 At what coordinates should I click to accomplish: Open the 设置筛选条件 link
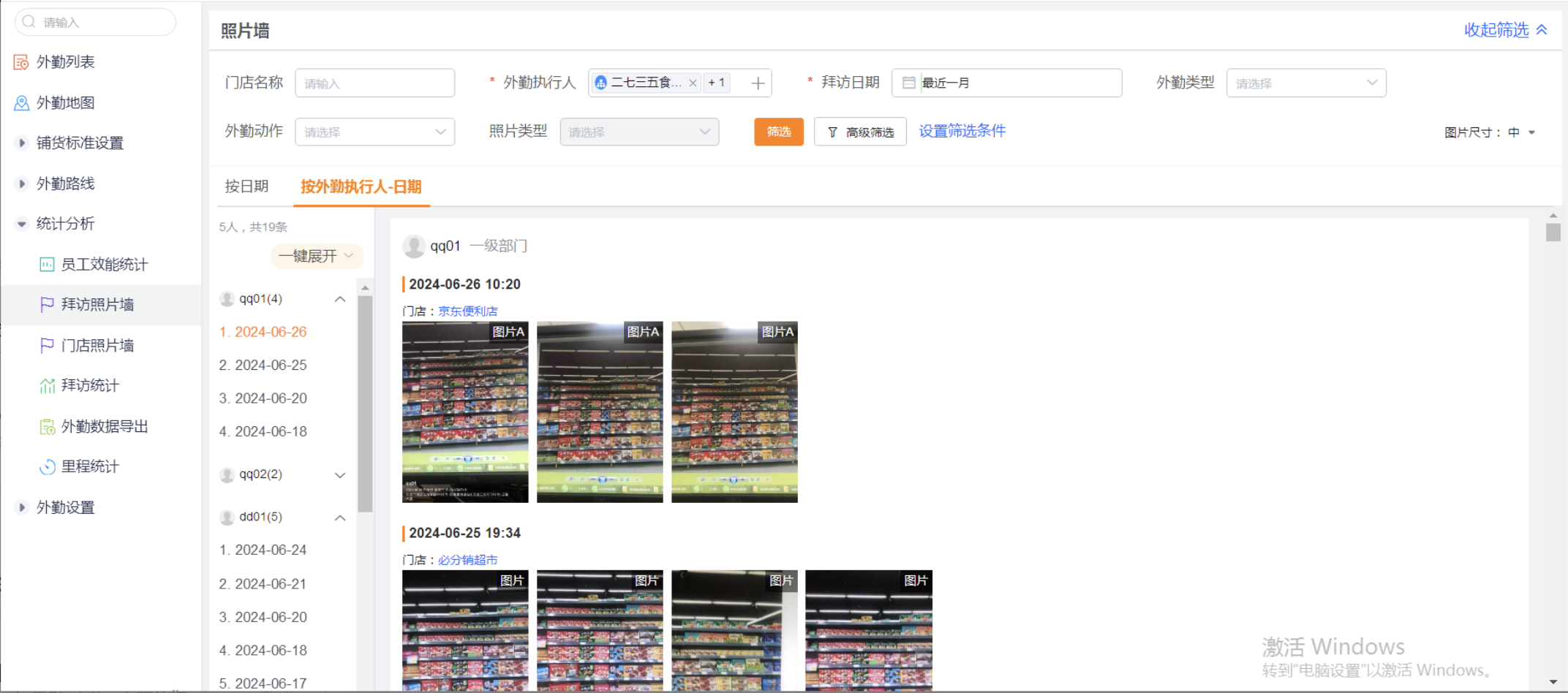[962, 131]
